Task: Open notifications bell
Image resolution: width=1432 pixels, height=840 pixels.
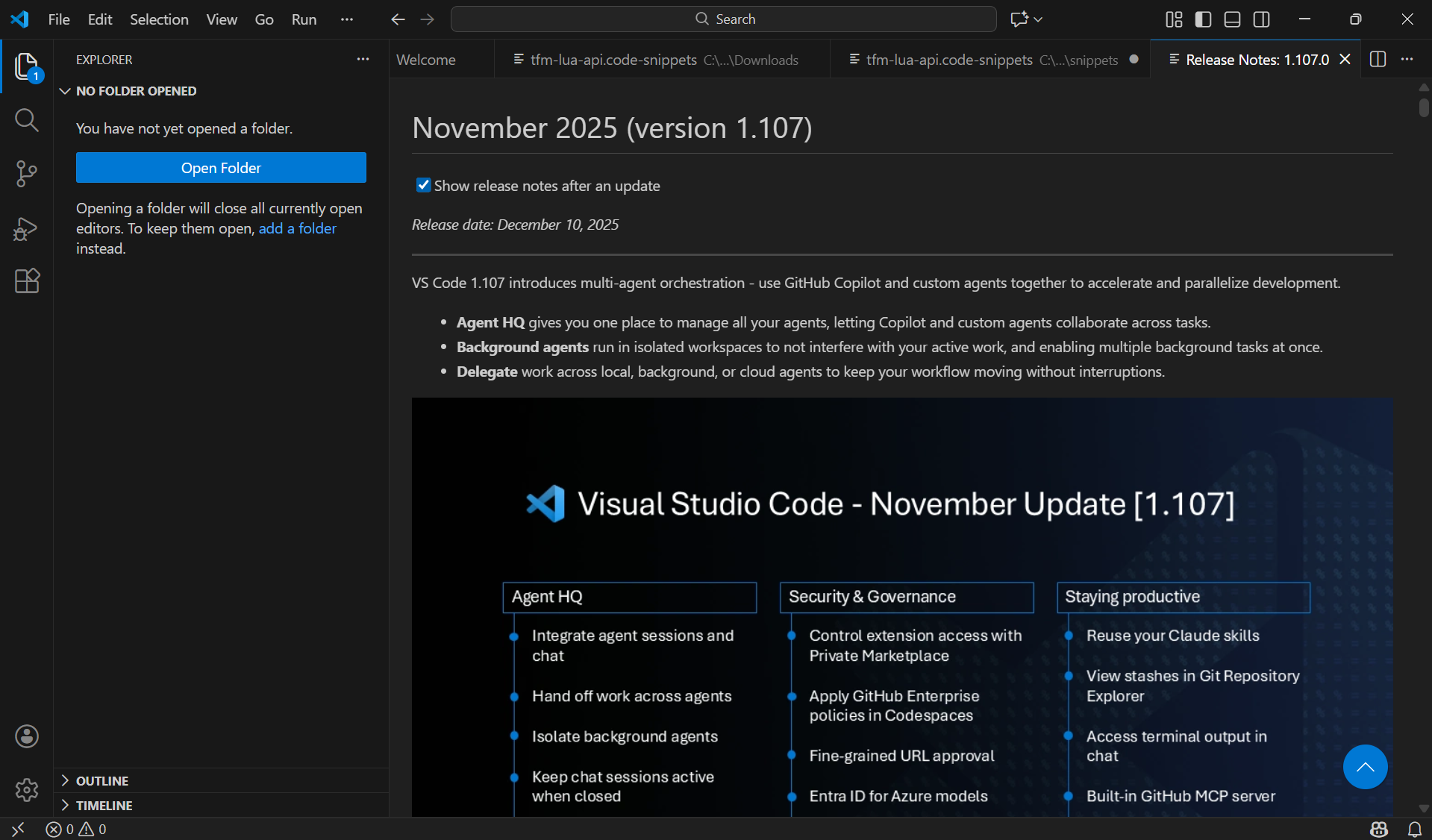Action: point(1414,829)
